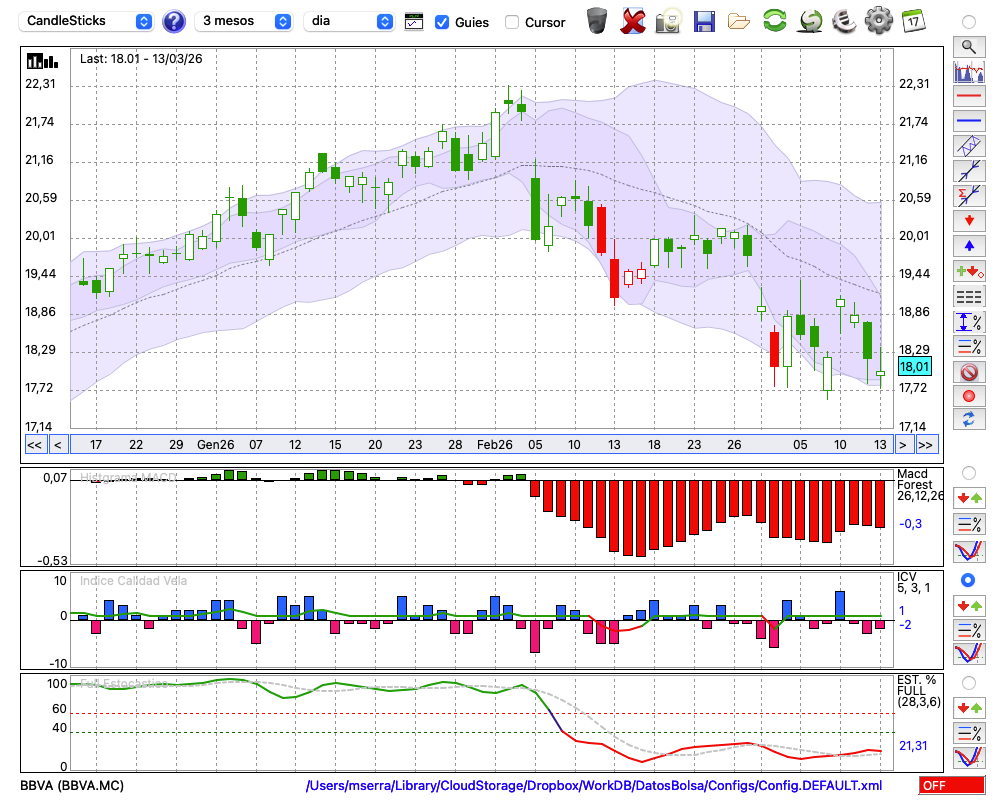1000x800 pixels.
Task: Open the CandleSticks chart type dropdown
Action: [x=88, y=21]
